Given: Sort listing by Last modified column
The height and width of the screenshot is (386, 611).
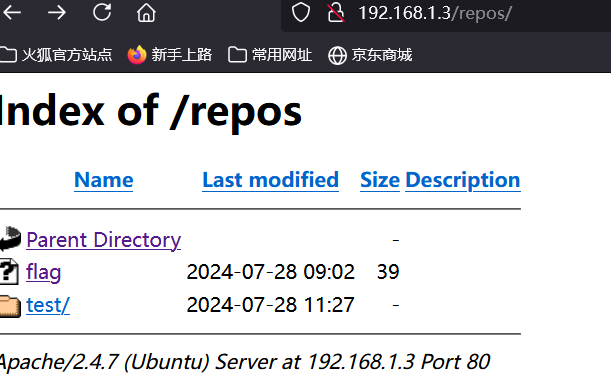Looking at the screenshot, I should click(270, 180).
